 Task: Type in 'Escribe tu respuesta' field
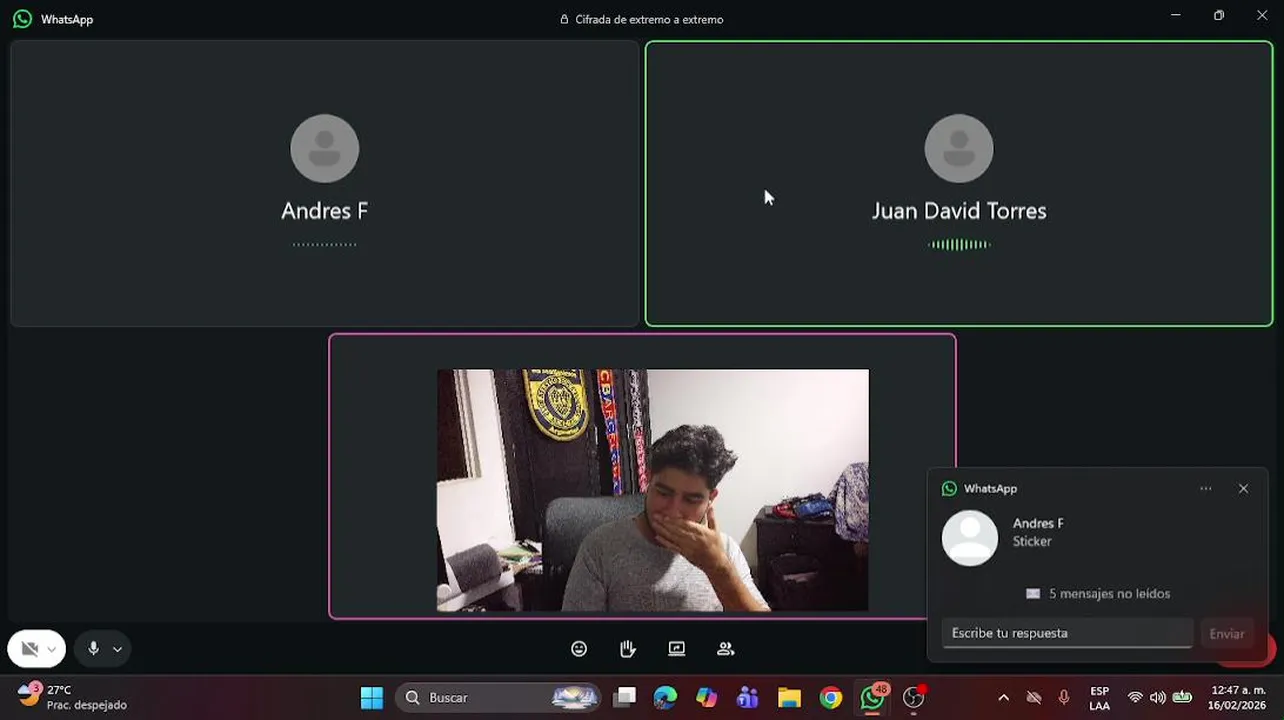1067,633
